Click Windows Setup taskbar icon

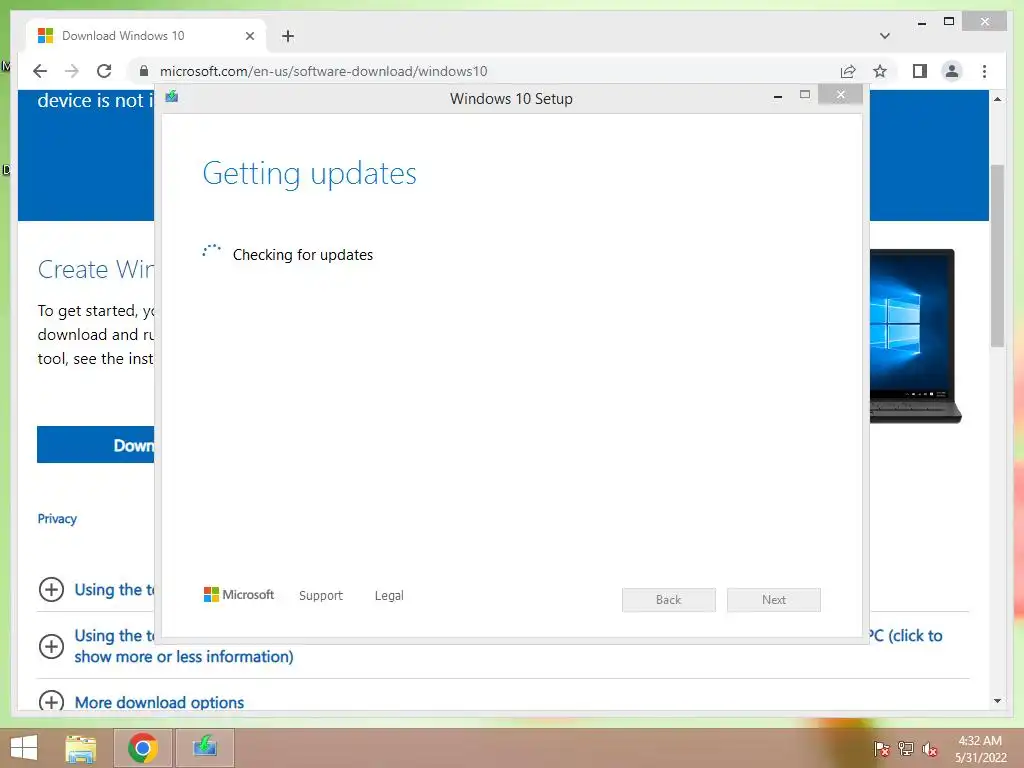click(204, 748)
